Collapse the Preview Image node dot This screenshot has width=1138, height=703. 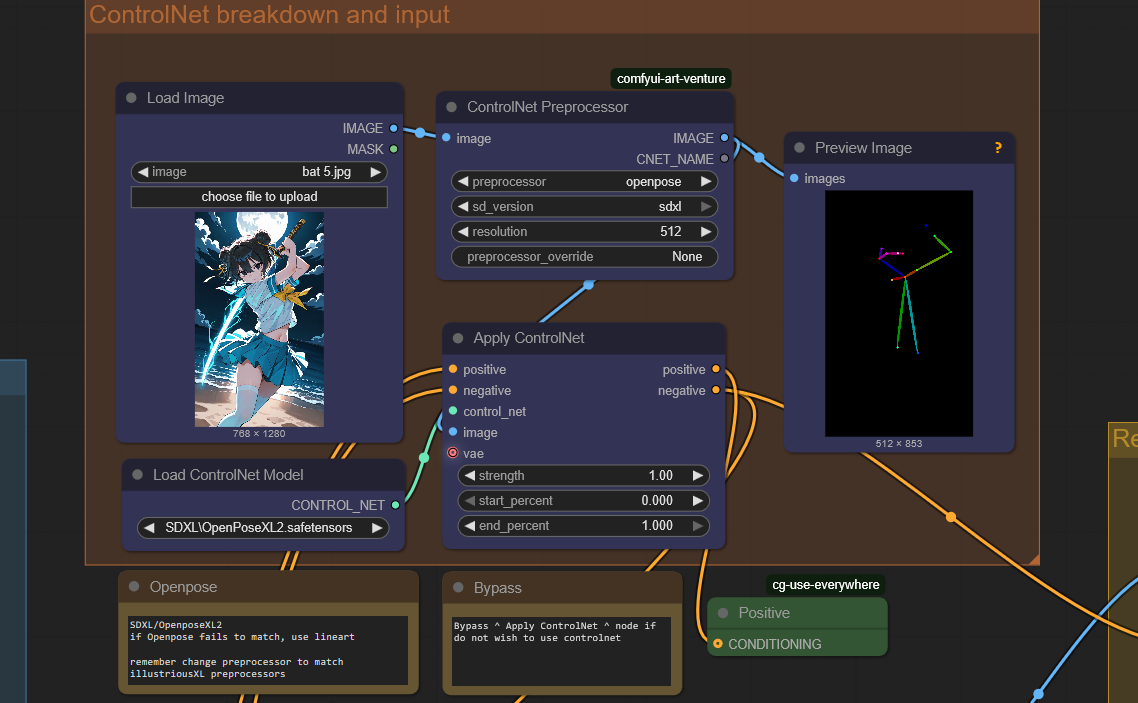799,148
